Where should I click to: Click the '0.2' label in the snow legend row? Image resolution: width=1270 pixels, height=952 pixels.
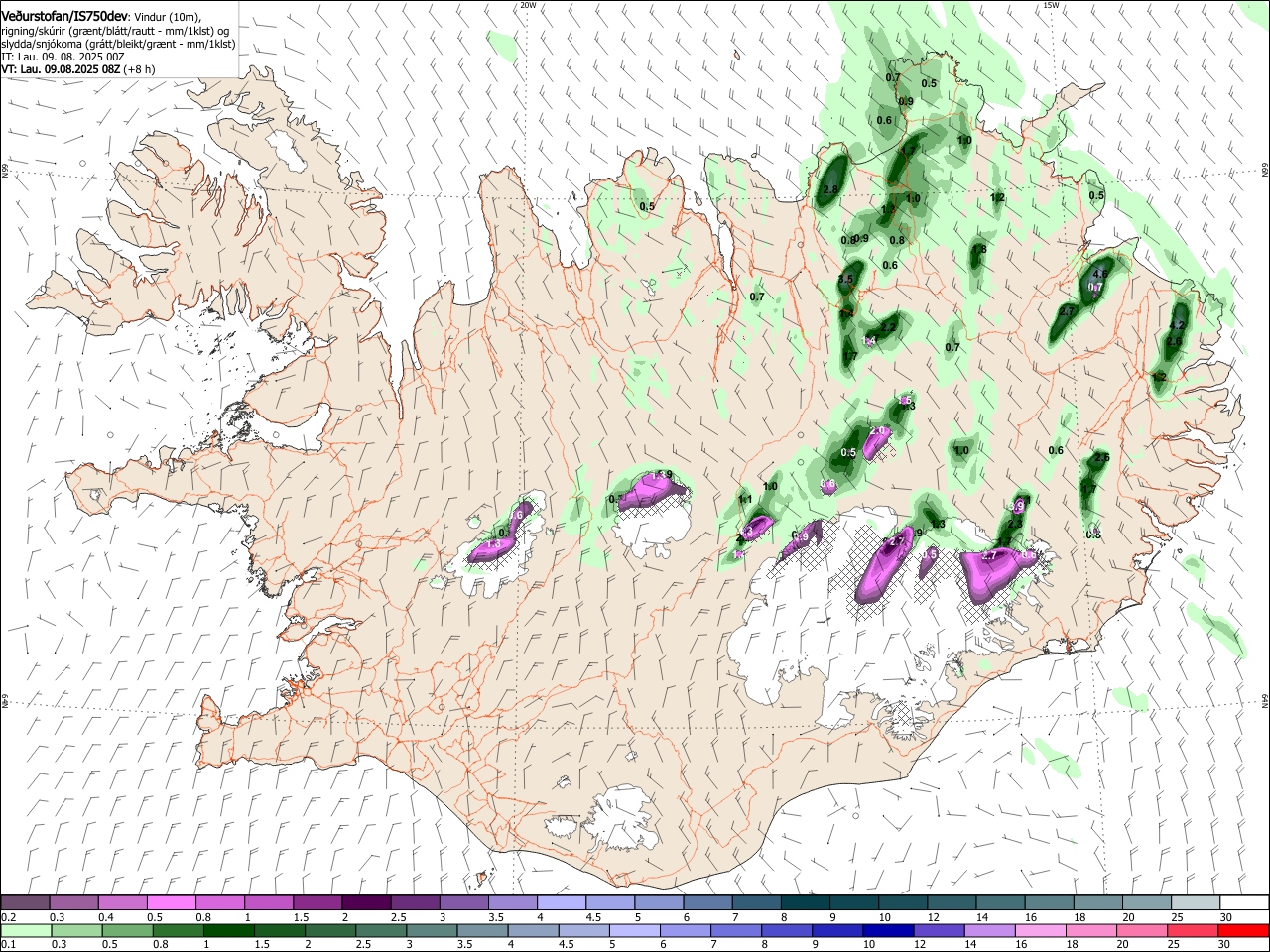[x=9, y=917]
